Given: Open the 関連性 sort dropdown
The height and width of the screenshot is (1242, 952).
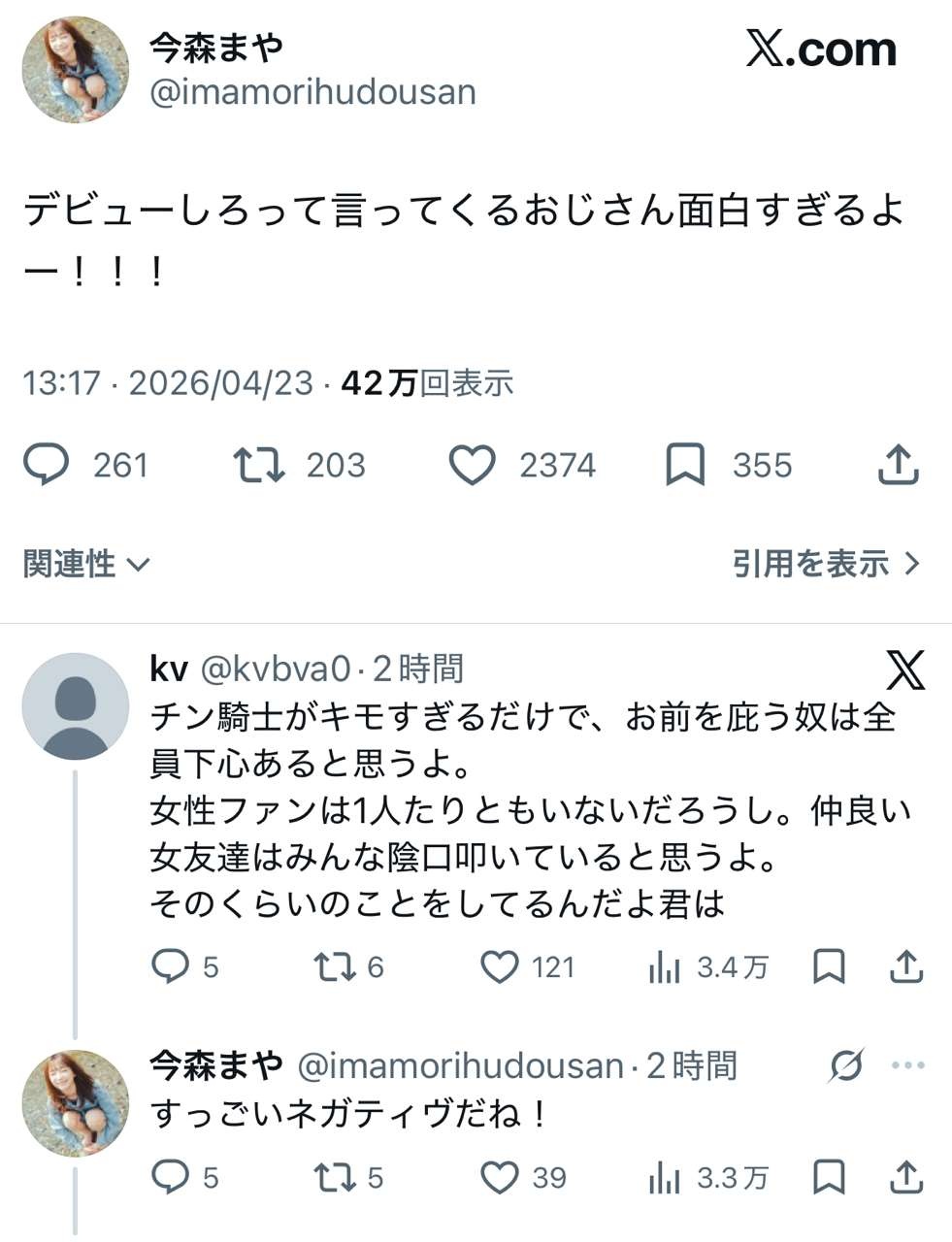Looking at the screenshot, I should pos(86,564).
